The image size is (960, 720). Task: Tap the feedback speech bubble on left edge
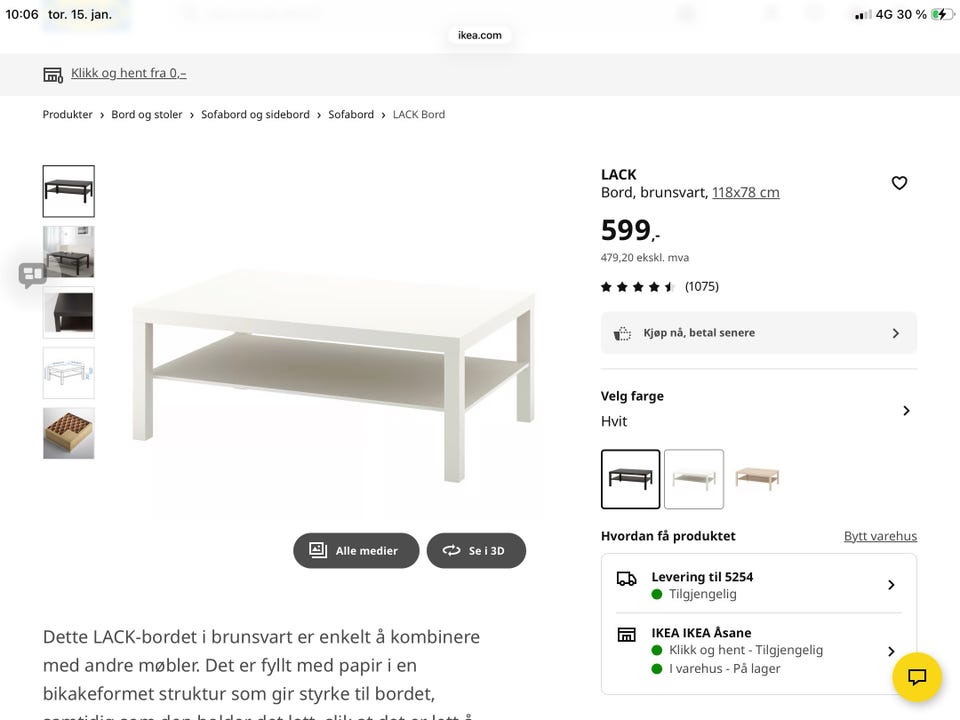click(x=32, y=274)
